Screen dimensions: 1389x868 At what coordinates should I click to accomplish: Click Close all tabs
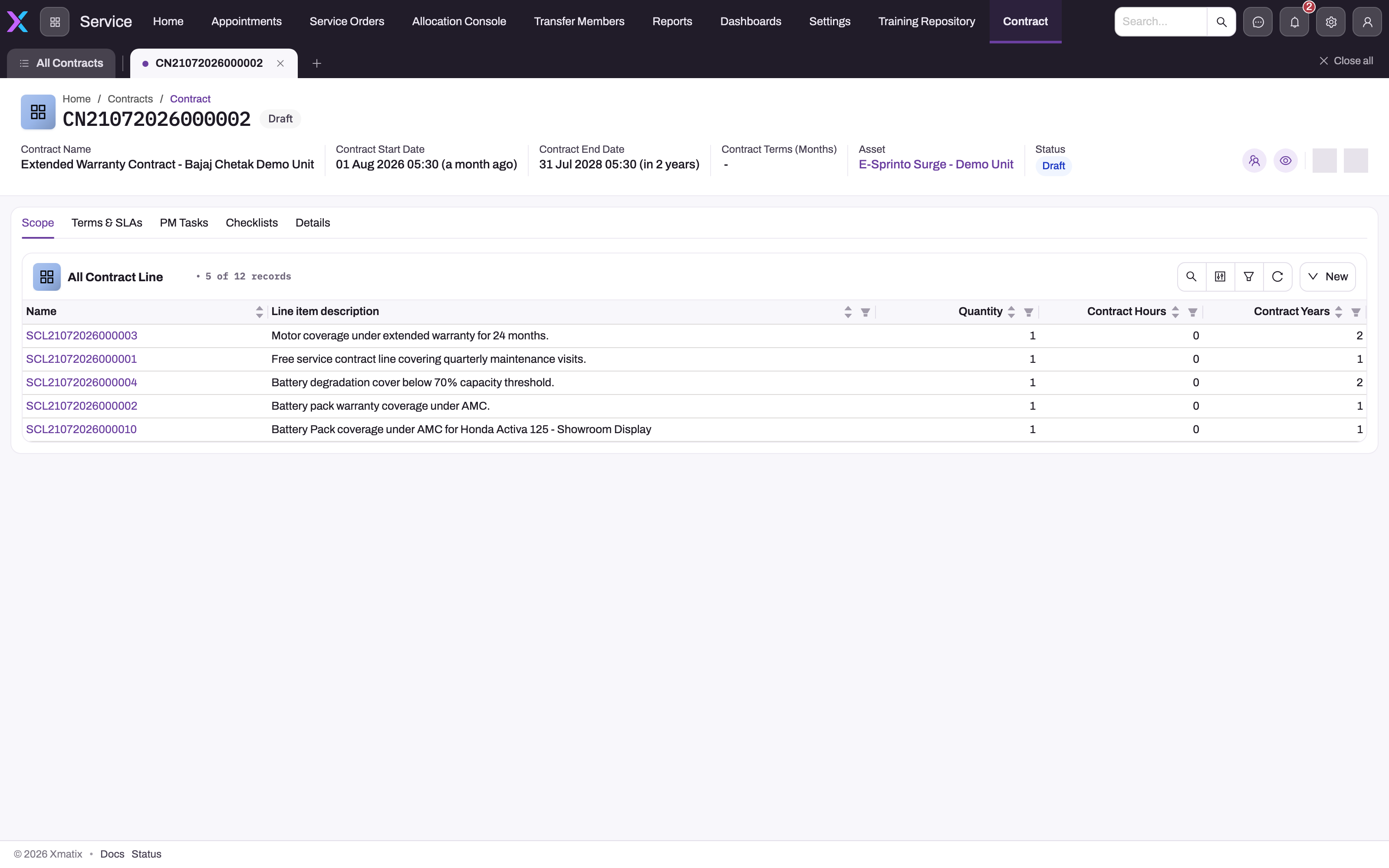tap(1346, 61)
